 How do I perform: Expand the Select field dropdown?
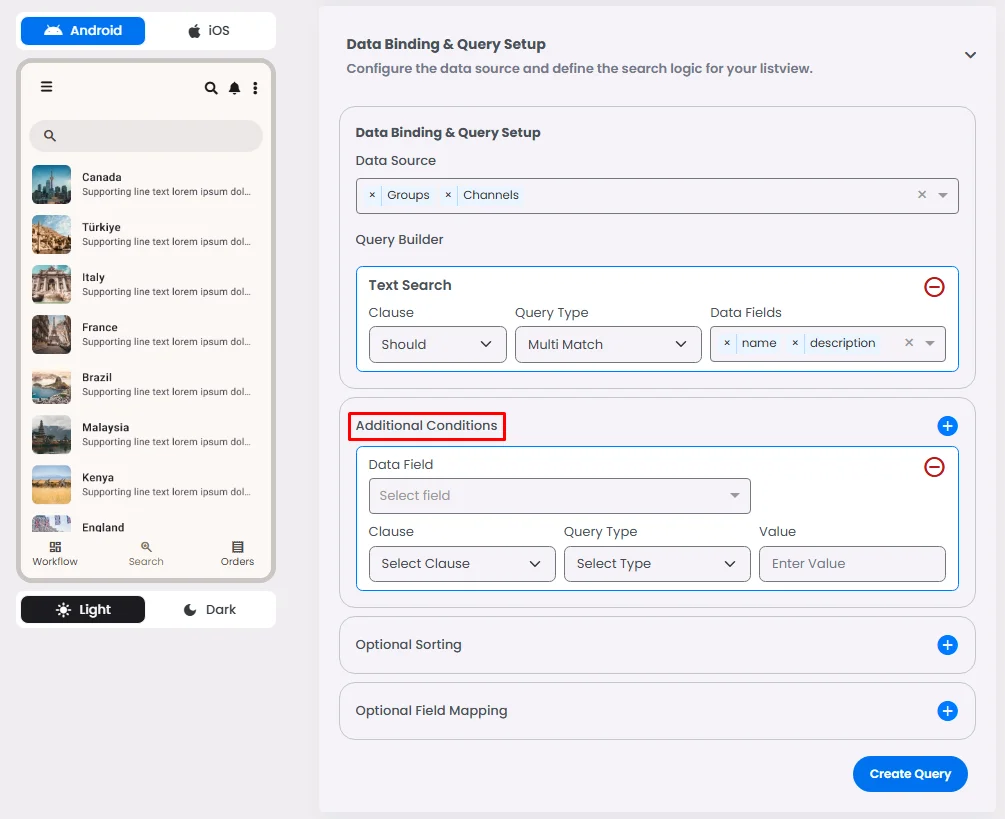[559, 496]
